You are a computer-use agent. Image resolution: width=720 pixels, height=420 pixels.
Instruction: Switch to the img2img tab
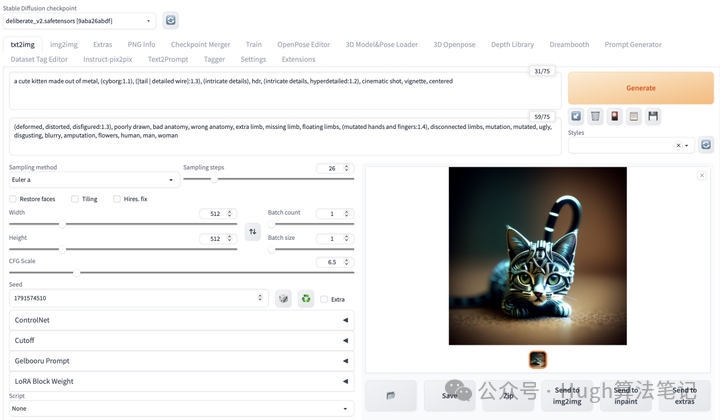64,45
